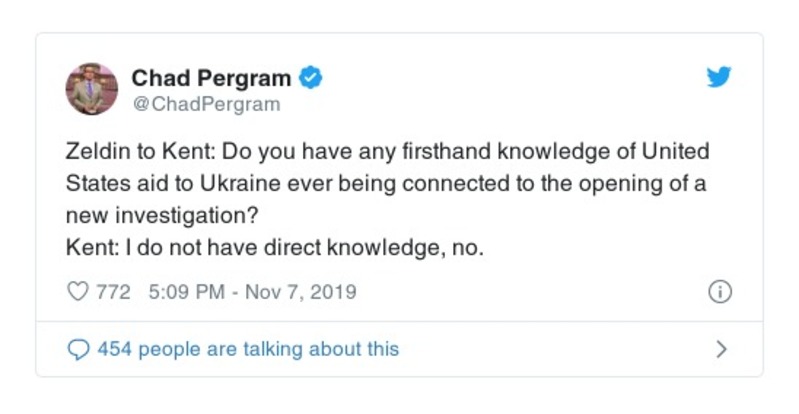799x414 pixels.
Task: Like the tweet with the heart icon
Action: pyautogui.click(x=77, y=293)
